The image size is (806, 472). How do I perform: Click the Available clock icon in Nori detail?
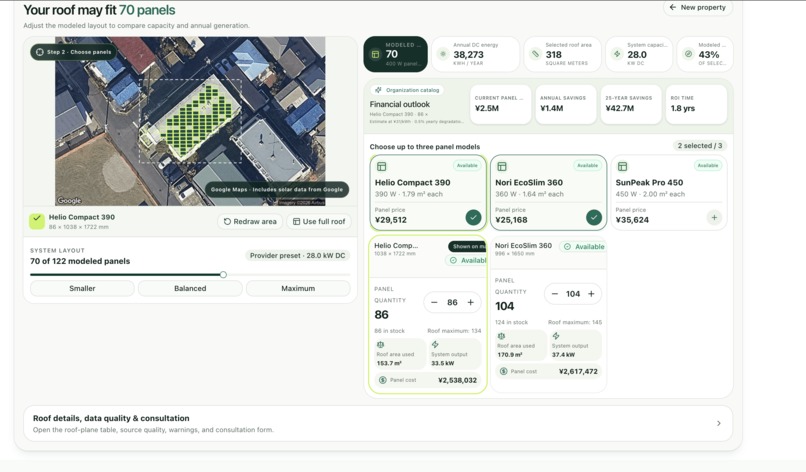pyautogui.click(x=567, y=247)
